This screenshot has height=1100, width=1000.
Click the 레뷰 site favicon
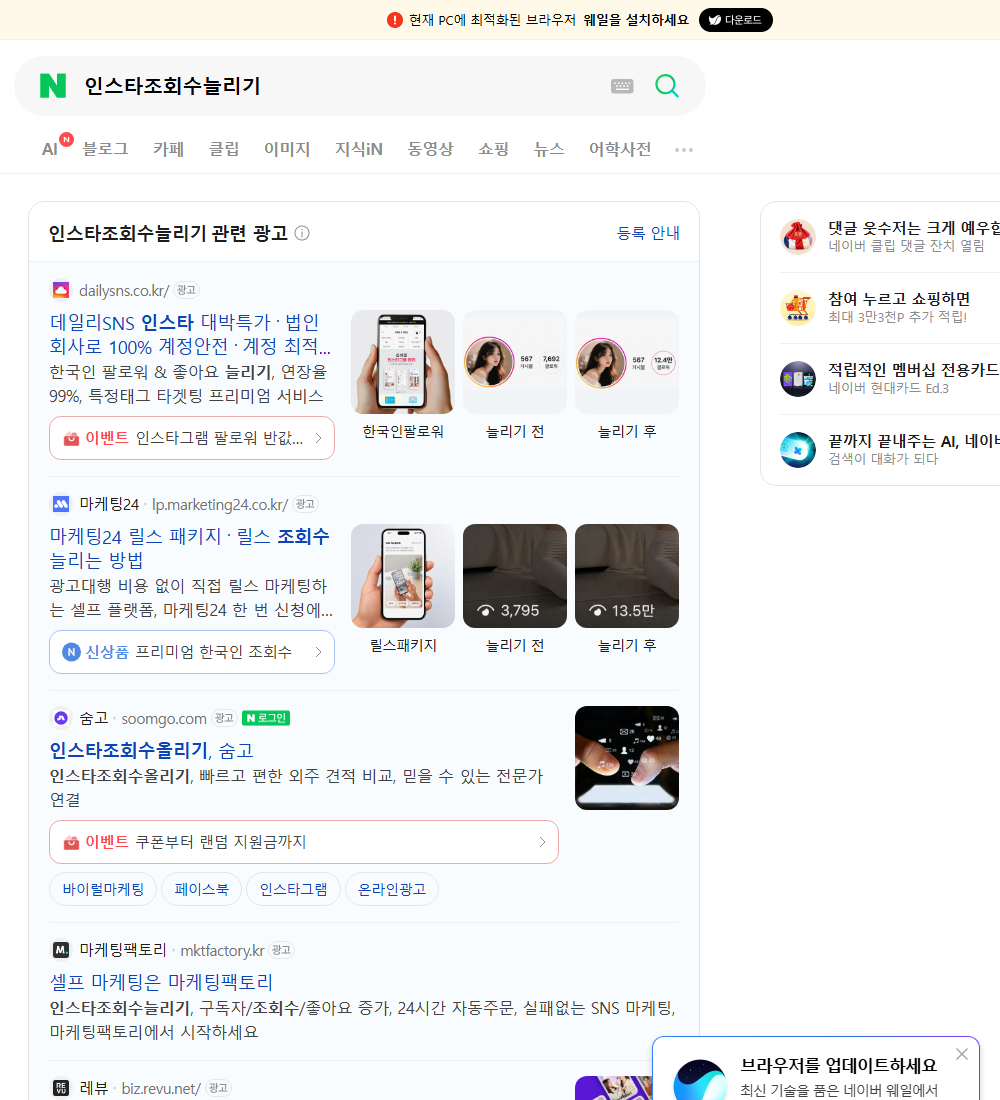coord(61,1088)
